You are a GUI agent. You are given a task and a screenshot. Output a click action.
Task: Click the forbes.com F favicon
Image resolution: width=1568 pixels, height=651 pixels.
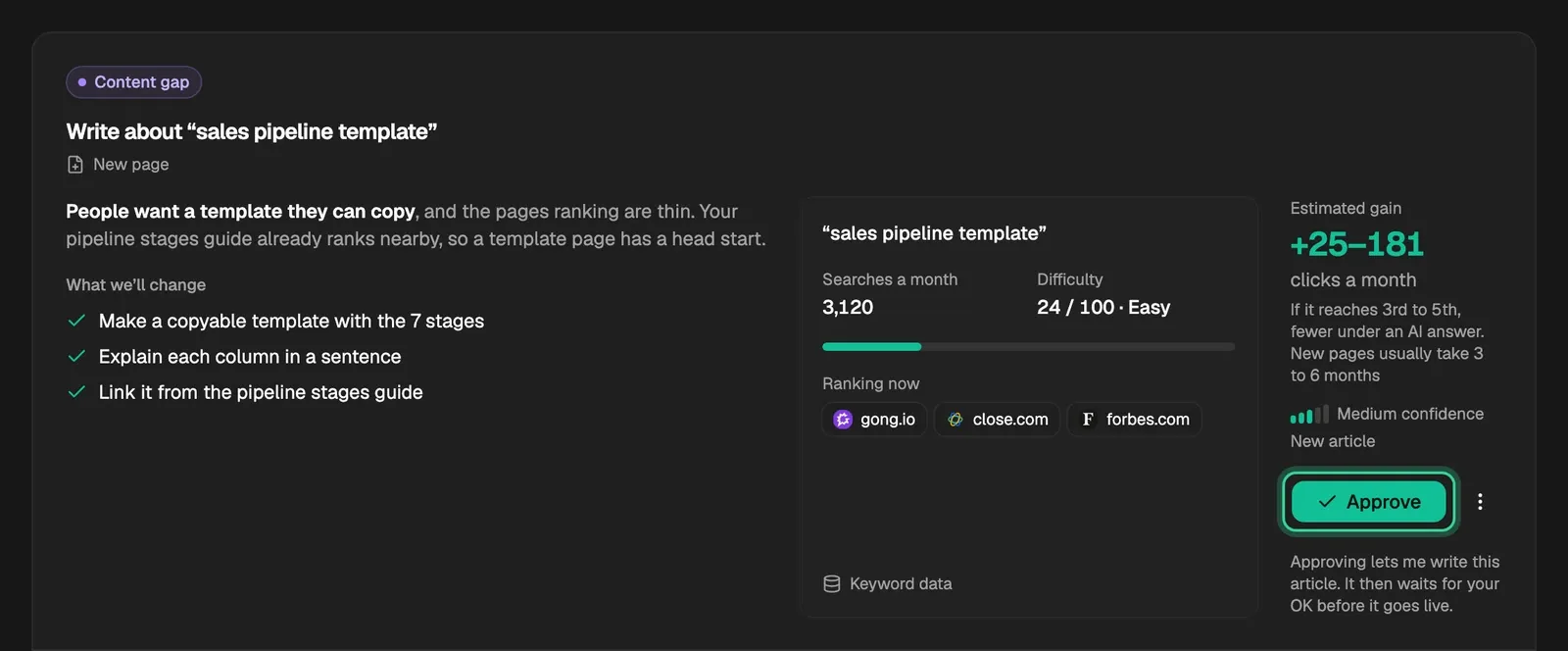1088,419
